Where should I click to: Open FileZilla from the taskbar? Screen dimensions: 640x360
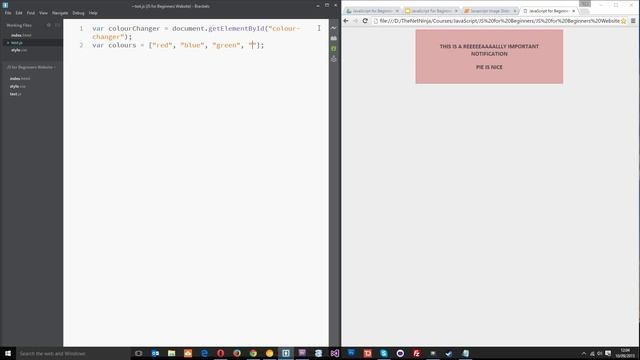click(x=416, y=353)
